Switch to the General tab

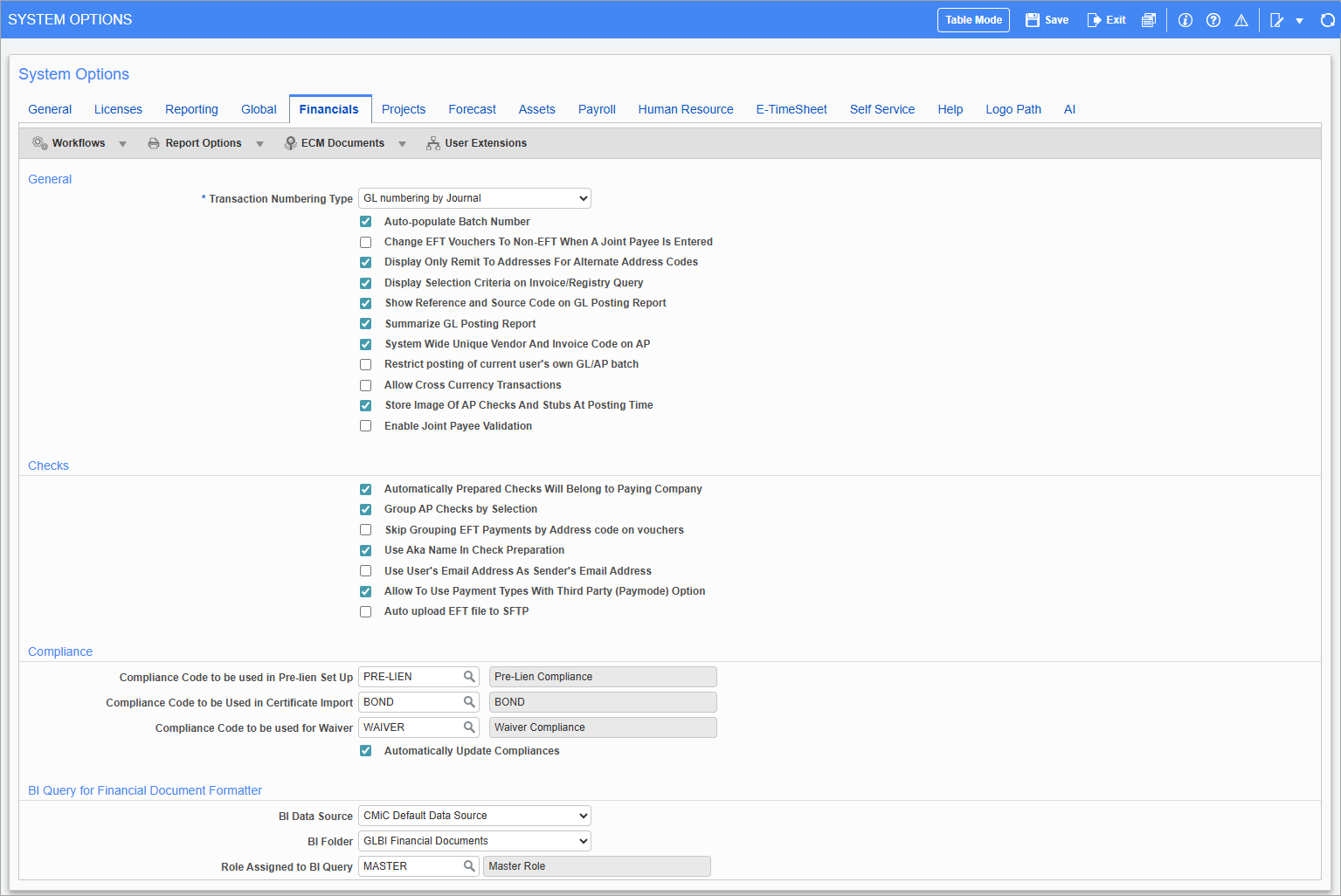(50, 109)
